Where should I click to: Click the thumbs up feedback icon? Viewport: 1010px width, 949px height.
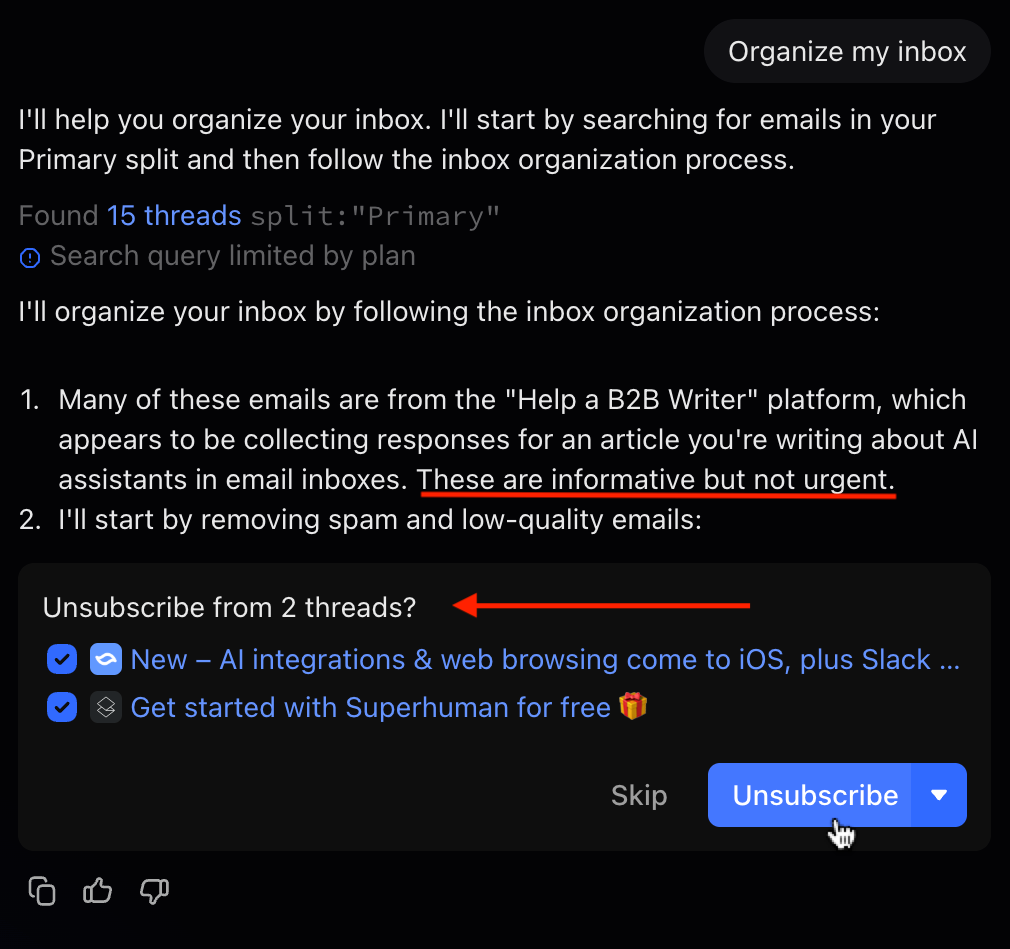tap(98, 890)
